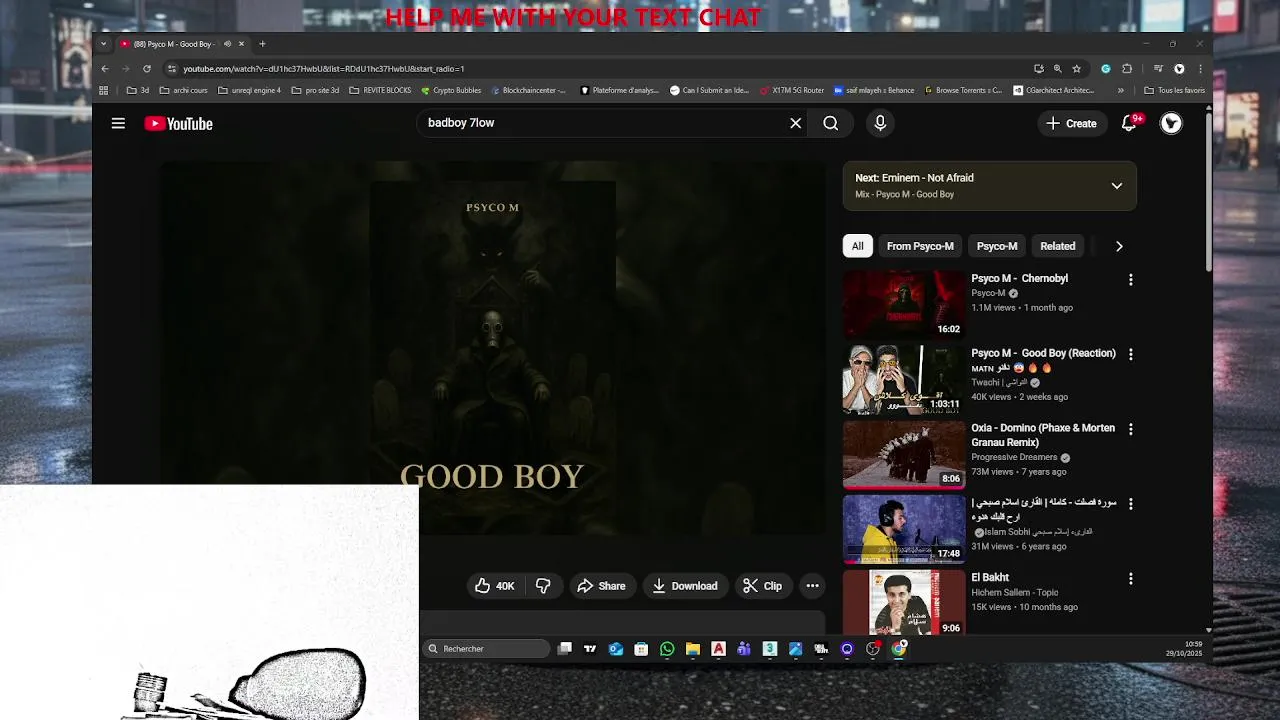Clear the search text with the X
Screen dimensions: 1280x720
pyautogui.click(x=795, y=123)
